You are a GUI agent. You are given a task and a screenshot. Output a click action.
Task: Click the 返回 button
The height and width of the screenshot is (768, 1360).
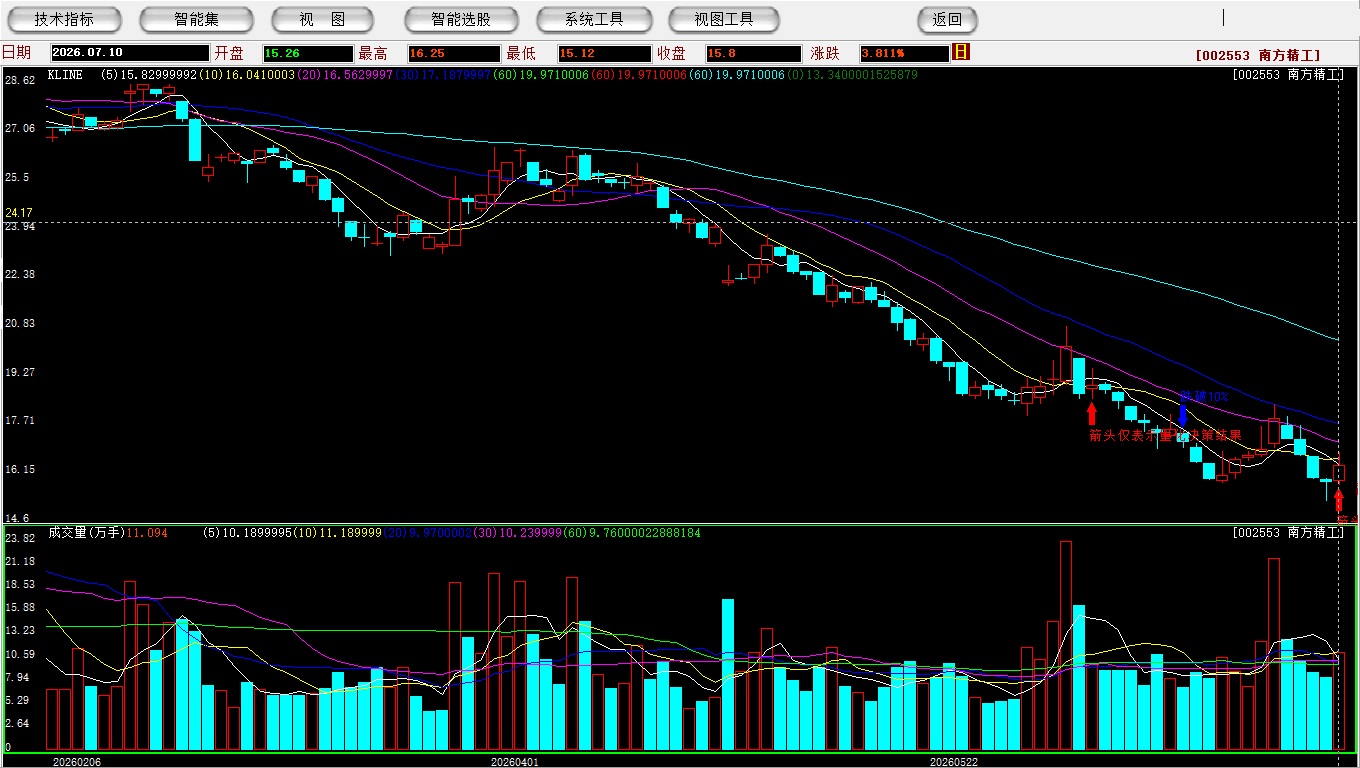(x=947, y=19)
